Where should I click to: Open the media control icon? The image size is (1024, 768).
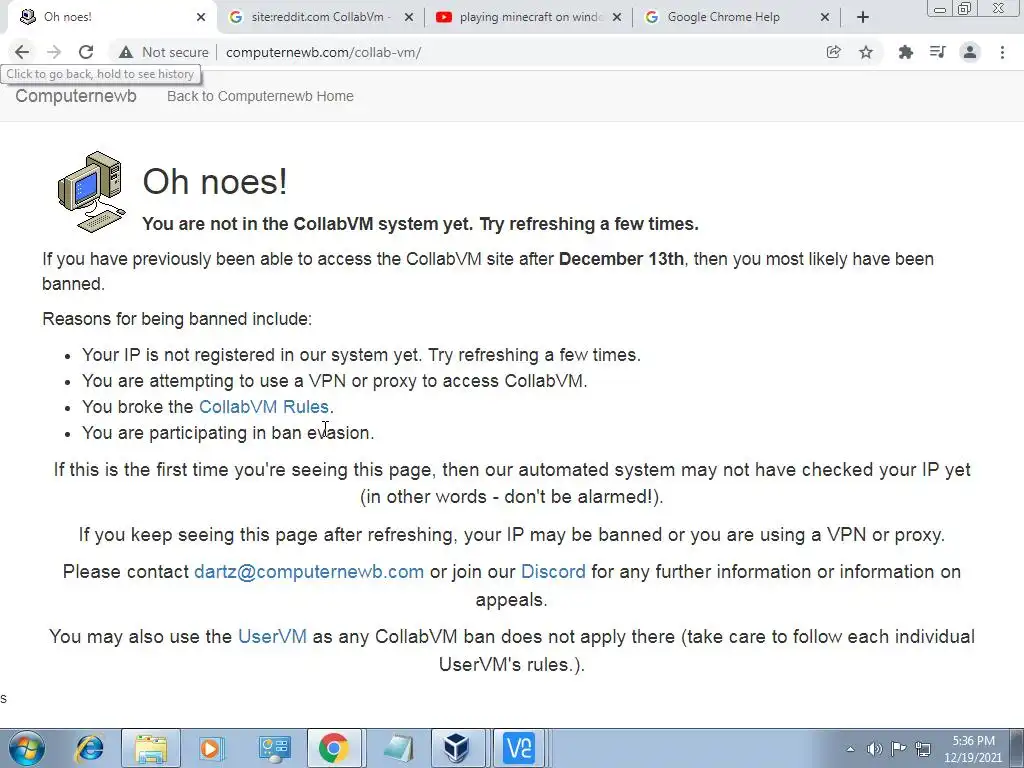938,52
